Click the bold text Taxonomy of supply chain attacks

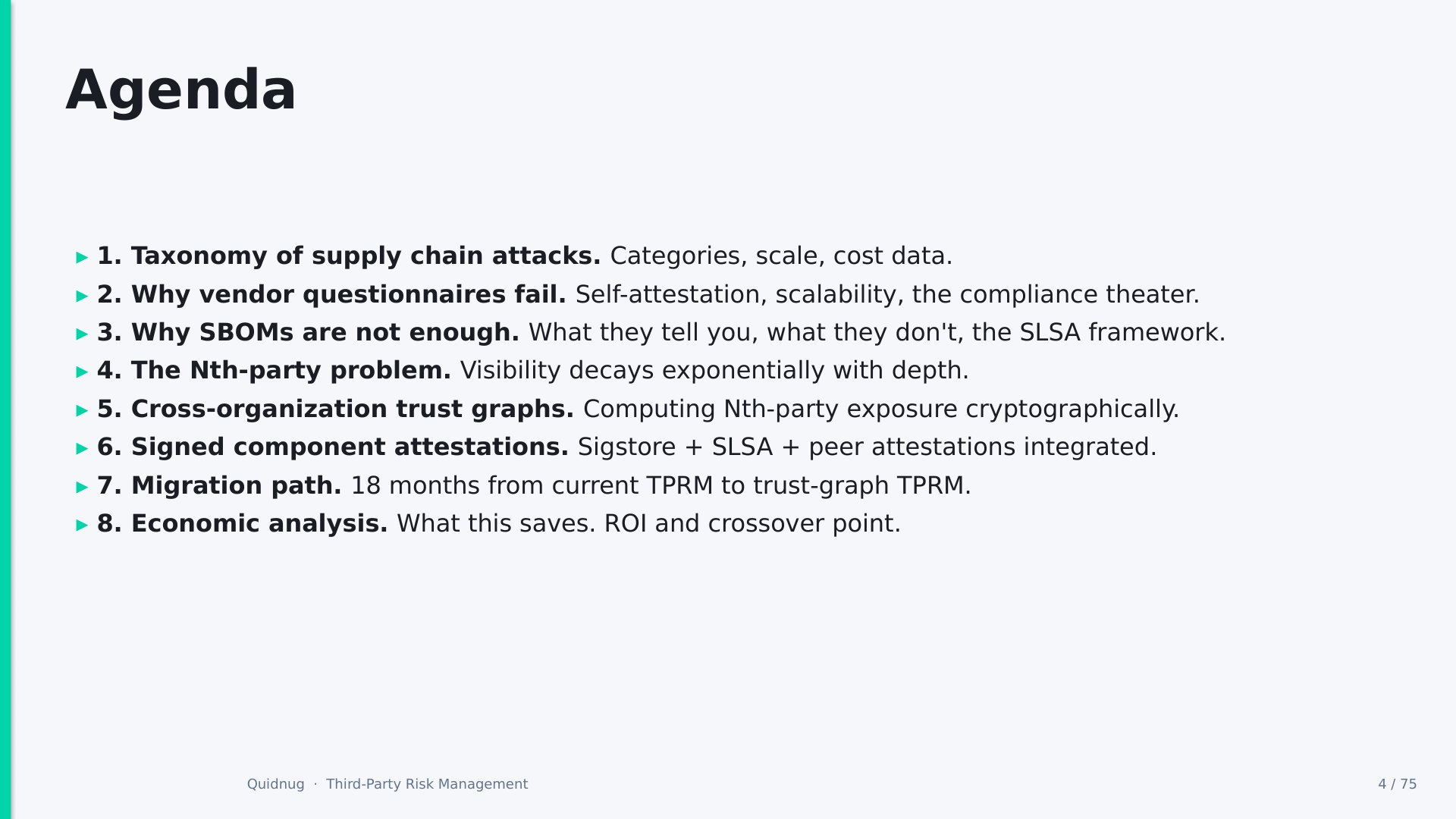[366, 256]
